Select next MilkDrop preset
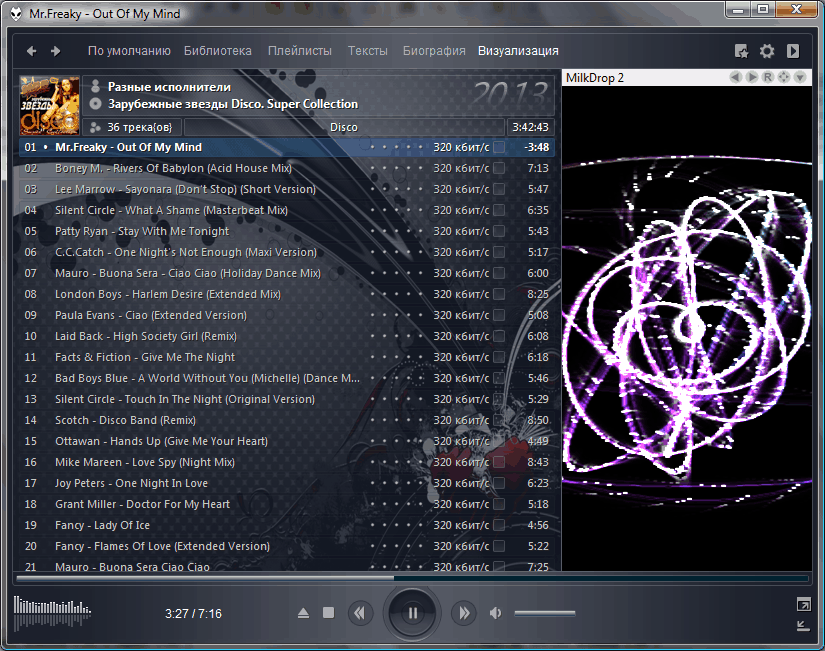Screen dimensions: 825x651 [752, 77]
